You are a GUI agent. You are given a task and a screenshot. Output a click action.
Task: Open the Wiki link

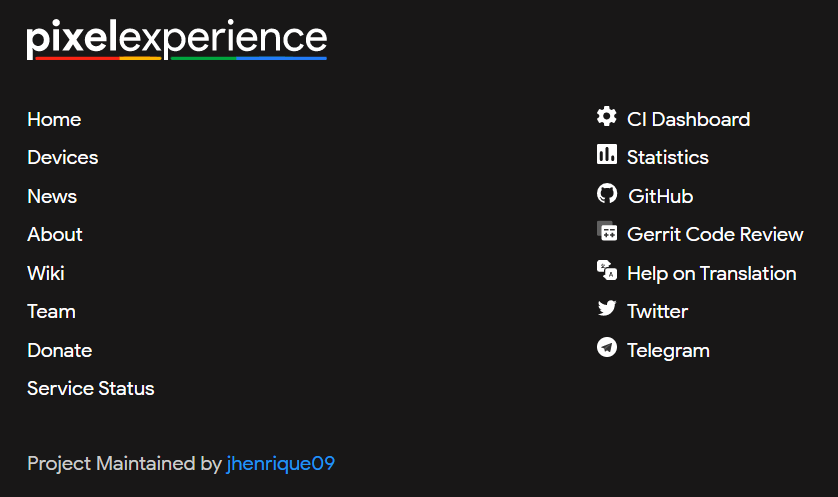pos(46,273)
